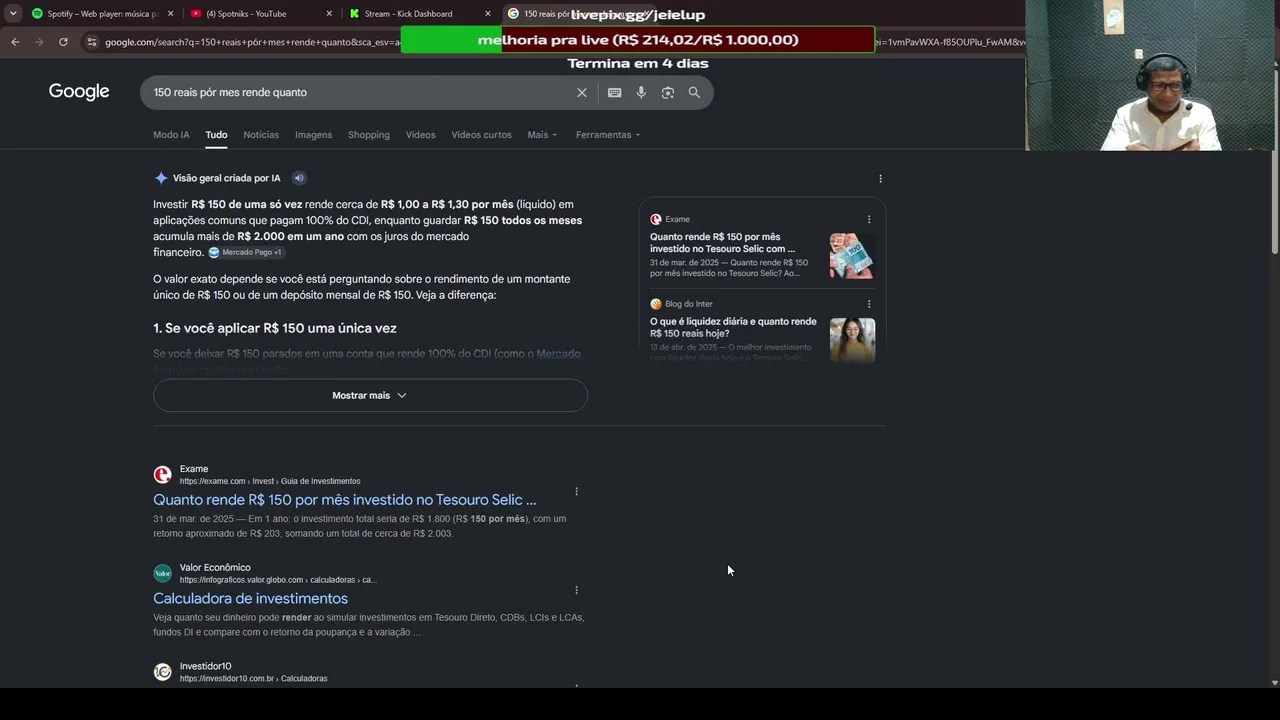The height and width of the screenshot is (720, 1280).
Task: Click the Exame source card thumbnail
Action: coord(852,256)
